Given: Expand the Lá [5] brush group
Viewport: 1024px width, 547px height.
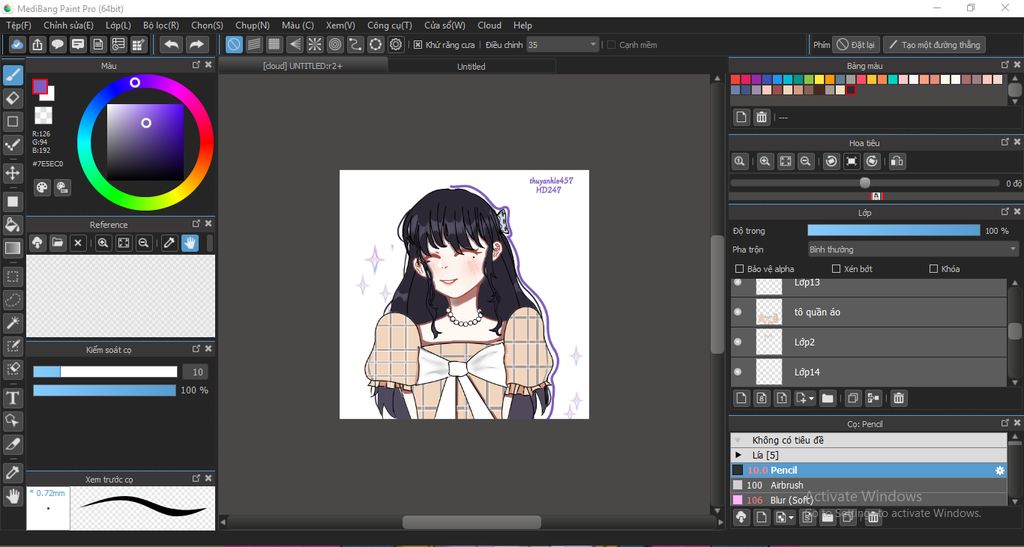Looking at the screenshot, I should coord(739,455).
